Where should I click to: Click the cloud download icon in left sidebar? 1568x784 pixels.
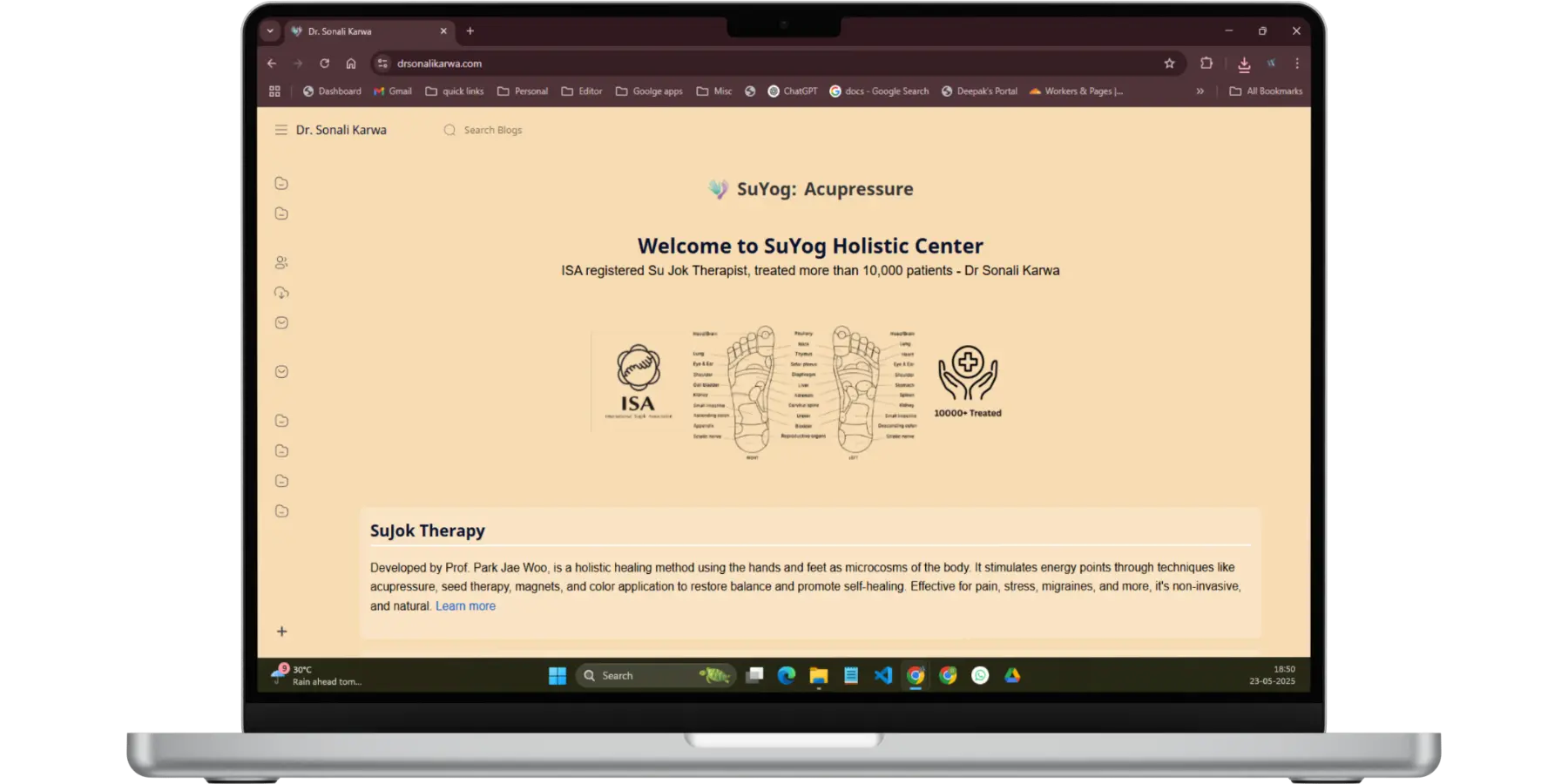click(x=281, y=293)
